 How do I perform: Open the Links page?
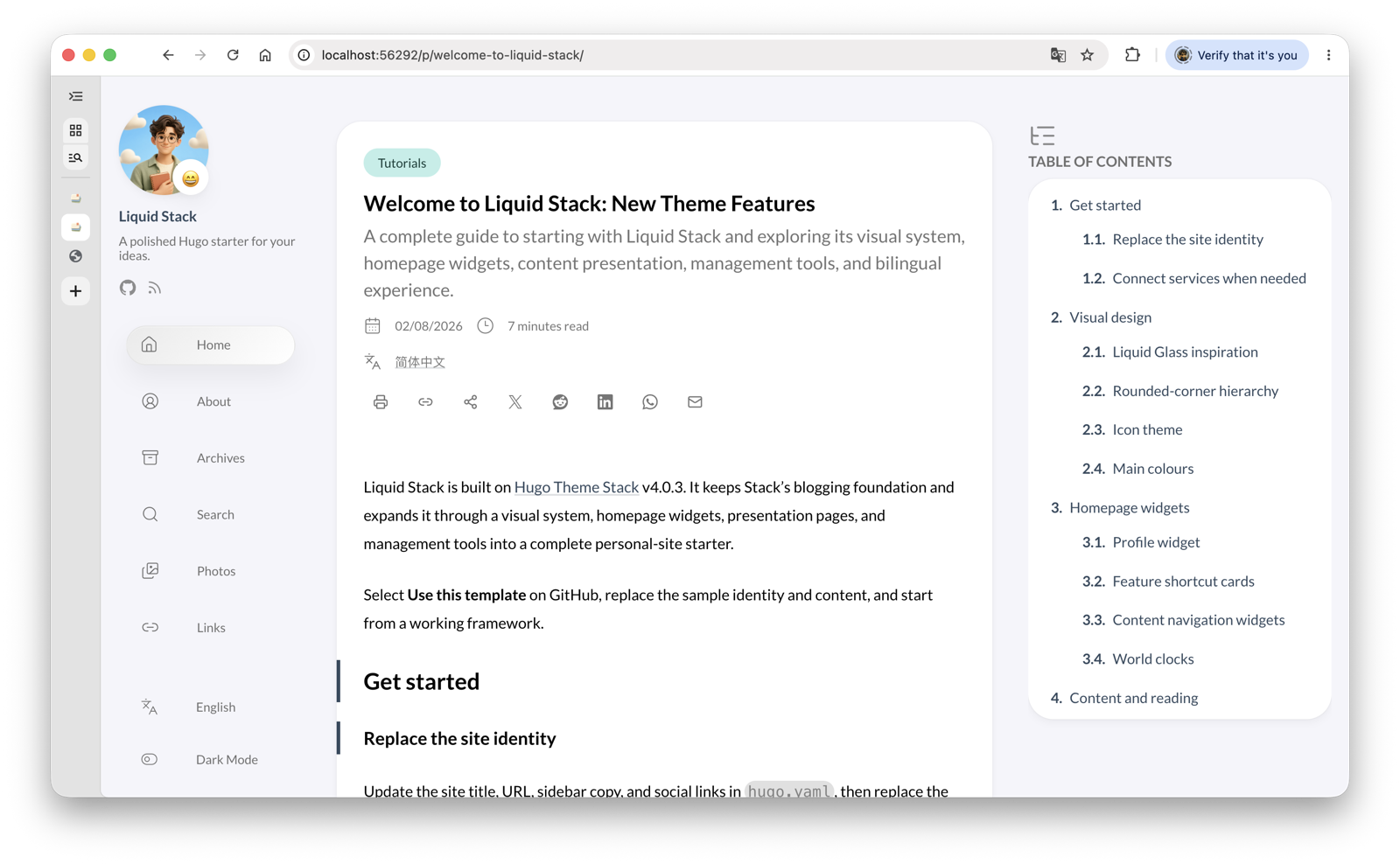(210, 627)
